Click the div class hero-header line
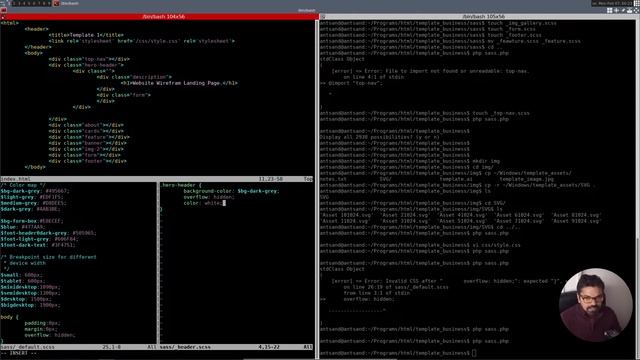The height and width of the screenshot is (360, 640). (86, 65)
